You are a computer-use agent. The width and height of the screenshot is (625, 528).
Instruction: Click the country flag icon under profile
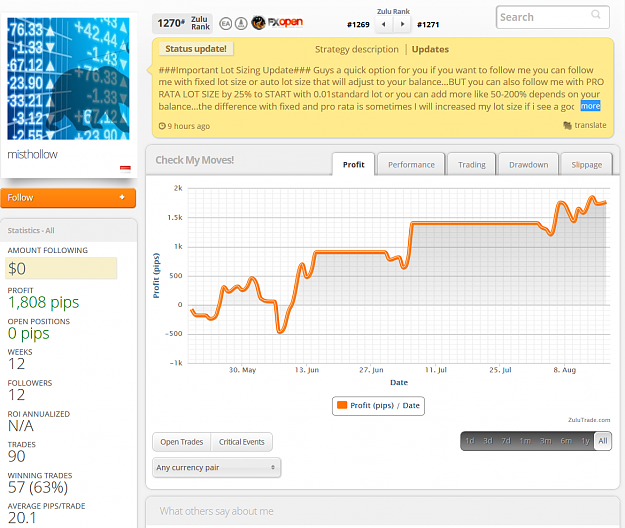[125, 169]
